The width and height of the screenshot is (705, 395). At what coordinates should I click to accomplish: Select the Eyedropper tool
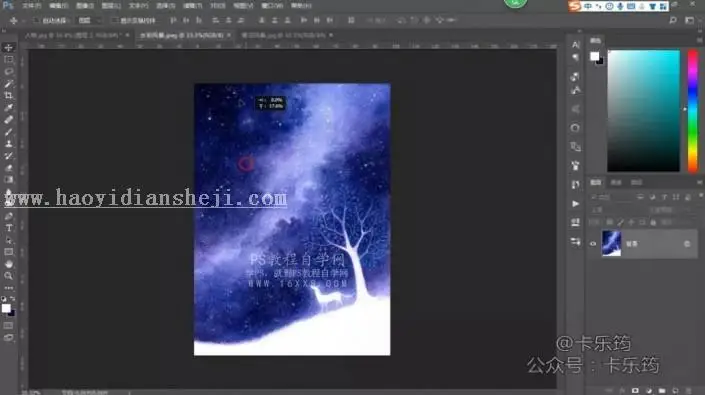(x=9, y=107)
